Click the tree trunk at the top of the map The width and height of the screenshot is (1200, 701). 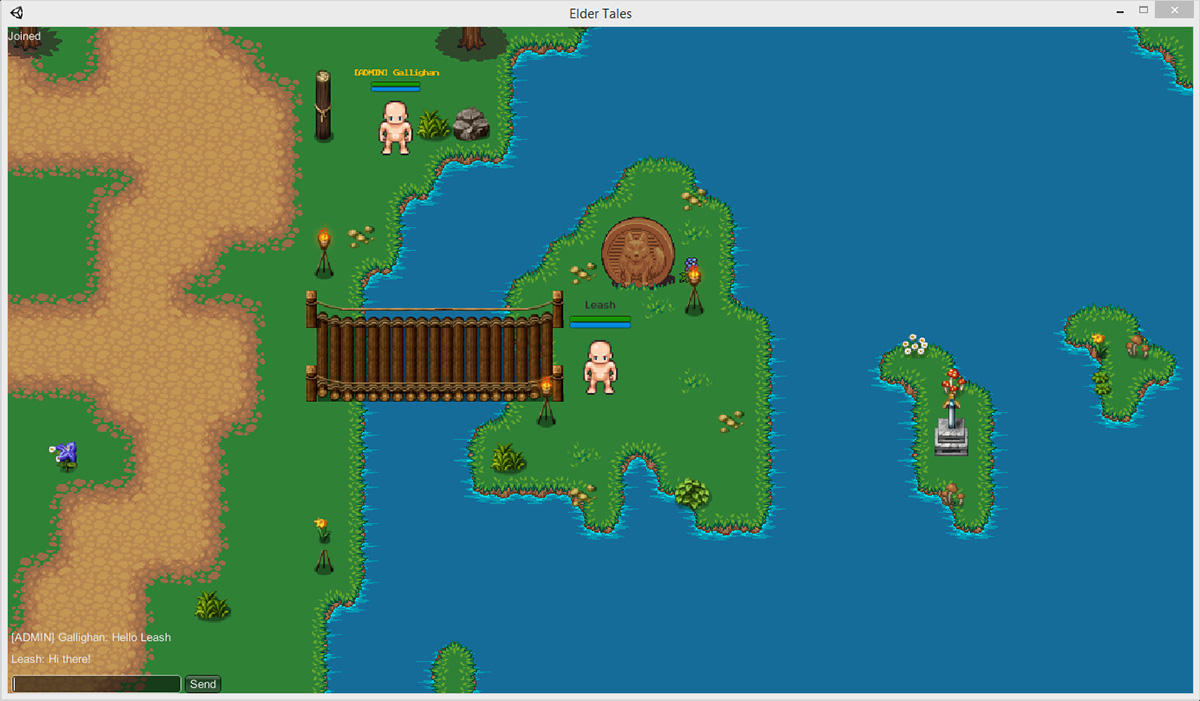click(x=471, y=39)
